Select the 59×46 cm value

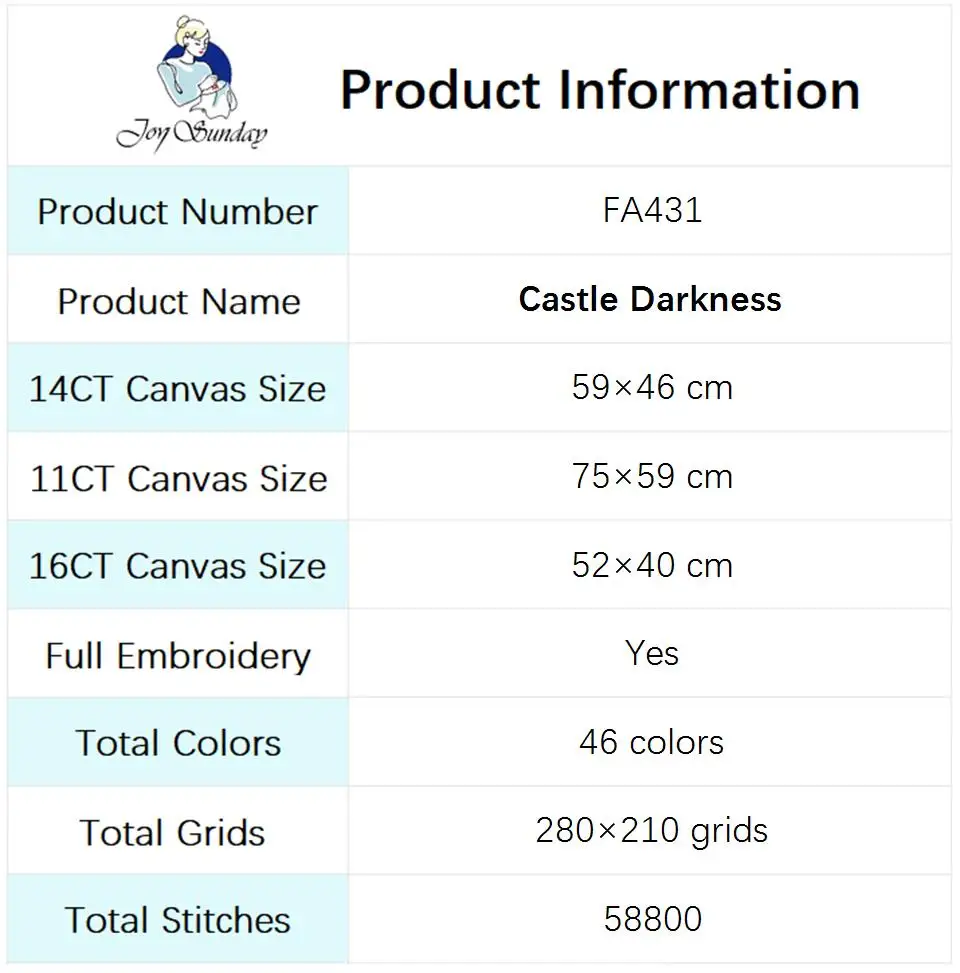point(652,388)
